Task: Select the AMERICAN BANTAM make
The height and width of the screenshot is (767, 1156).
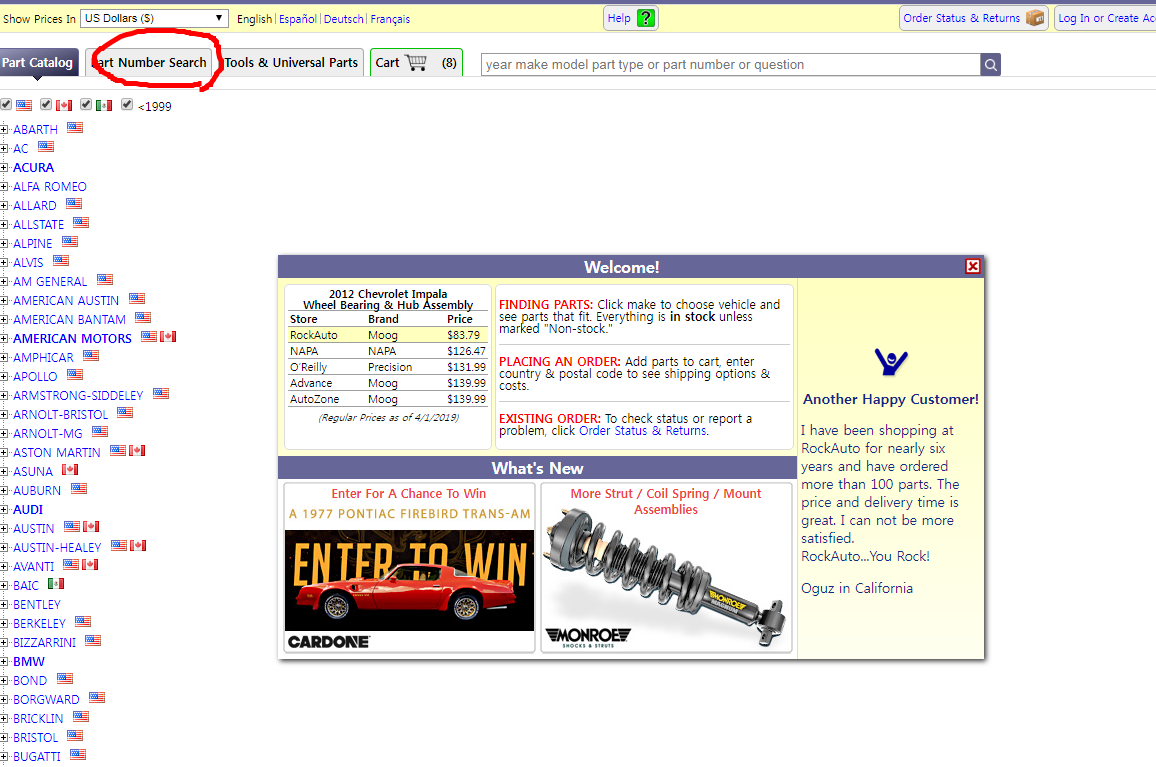Action: (69, 319)
